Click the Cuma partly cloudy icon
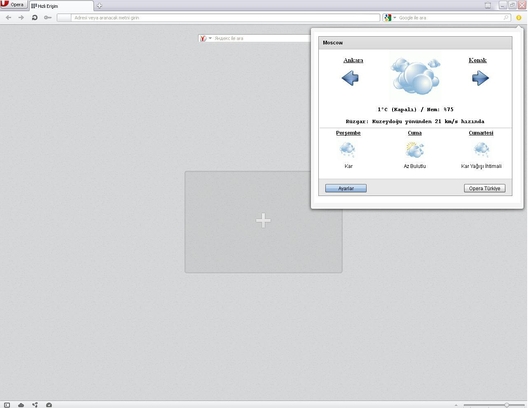The height and width of the screenshot is (408, 528). (415, 150)
